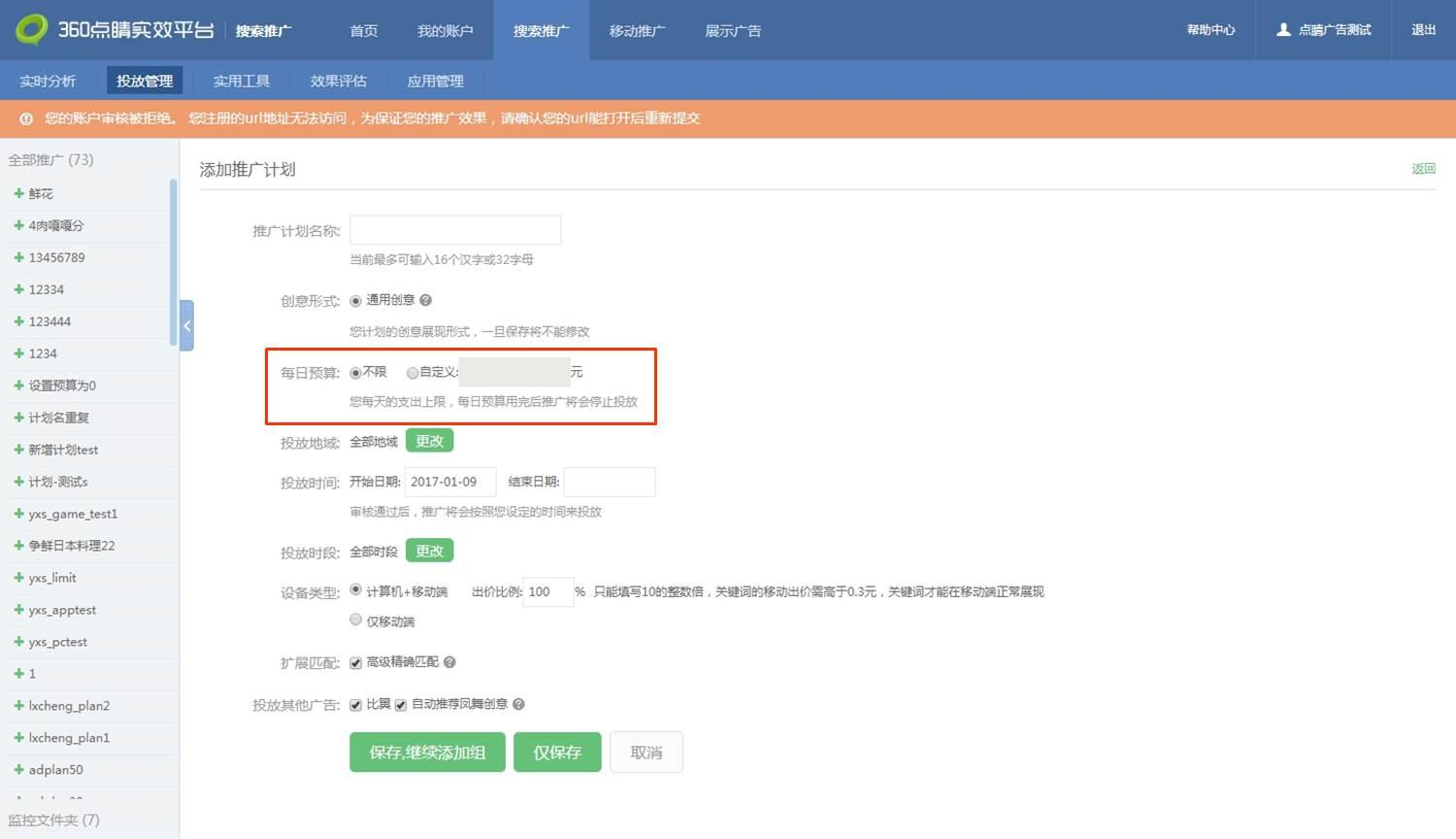Click 更改 button next to 全部地域
Image resolution: width=1456 pixels, height=839 pixels.
429,441
